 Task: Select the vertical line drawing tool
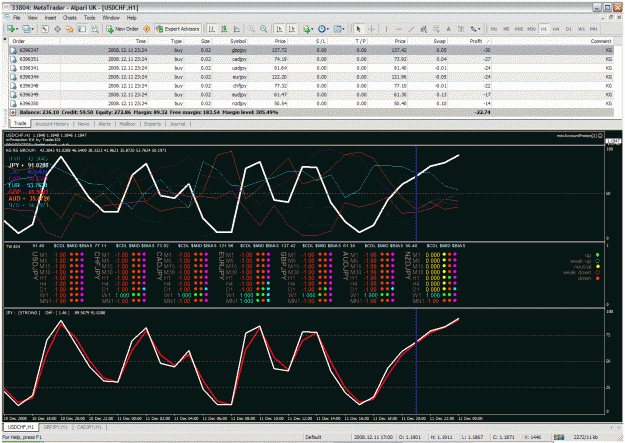click(x=386, y=29)
